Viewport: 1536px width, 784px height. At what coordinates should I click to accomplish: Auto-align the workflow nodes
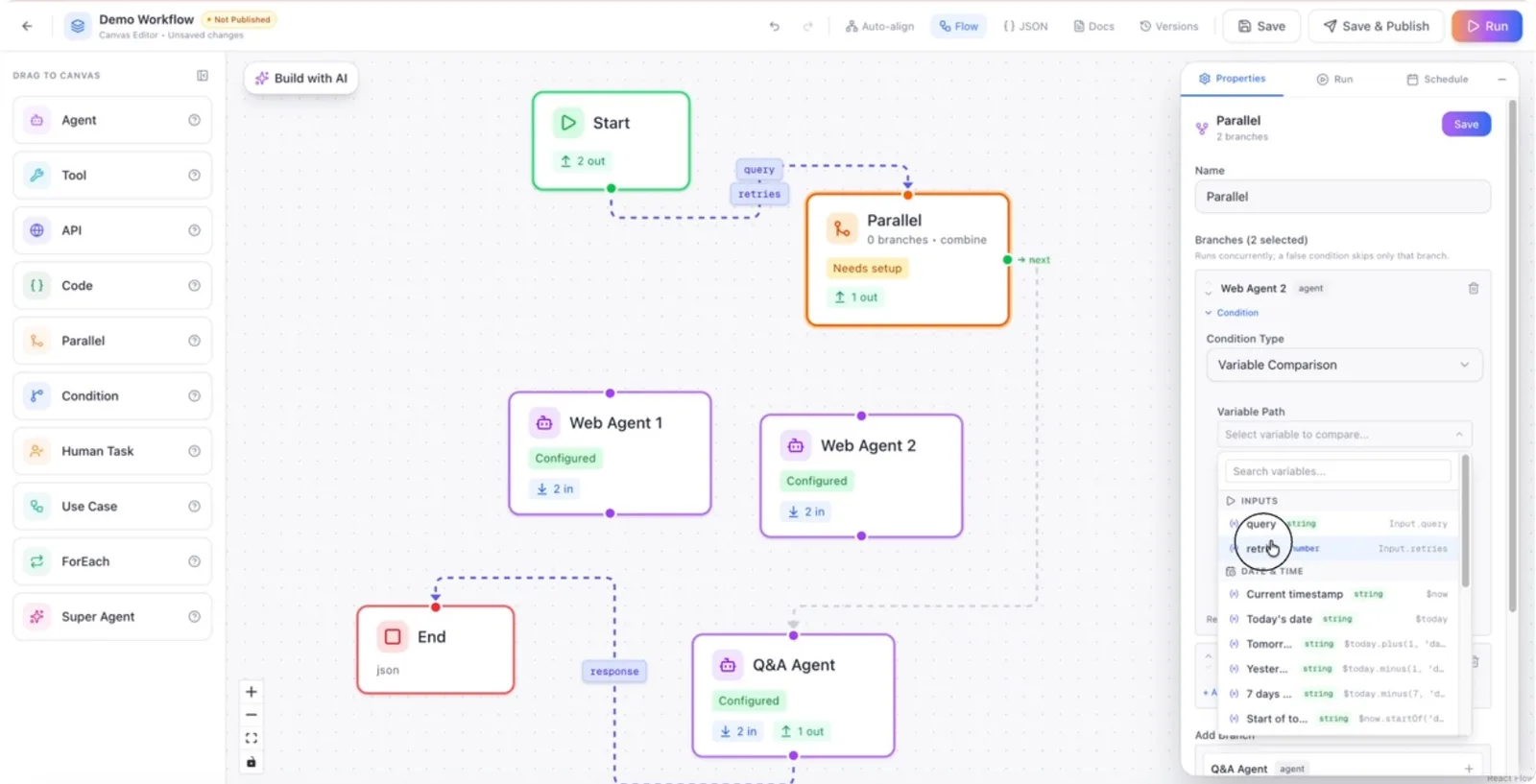point(879,26)
